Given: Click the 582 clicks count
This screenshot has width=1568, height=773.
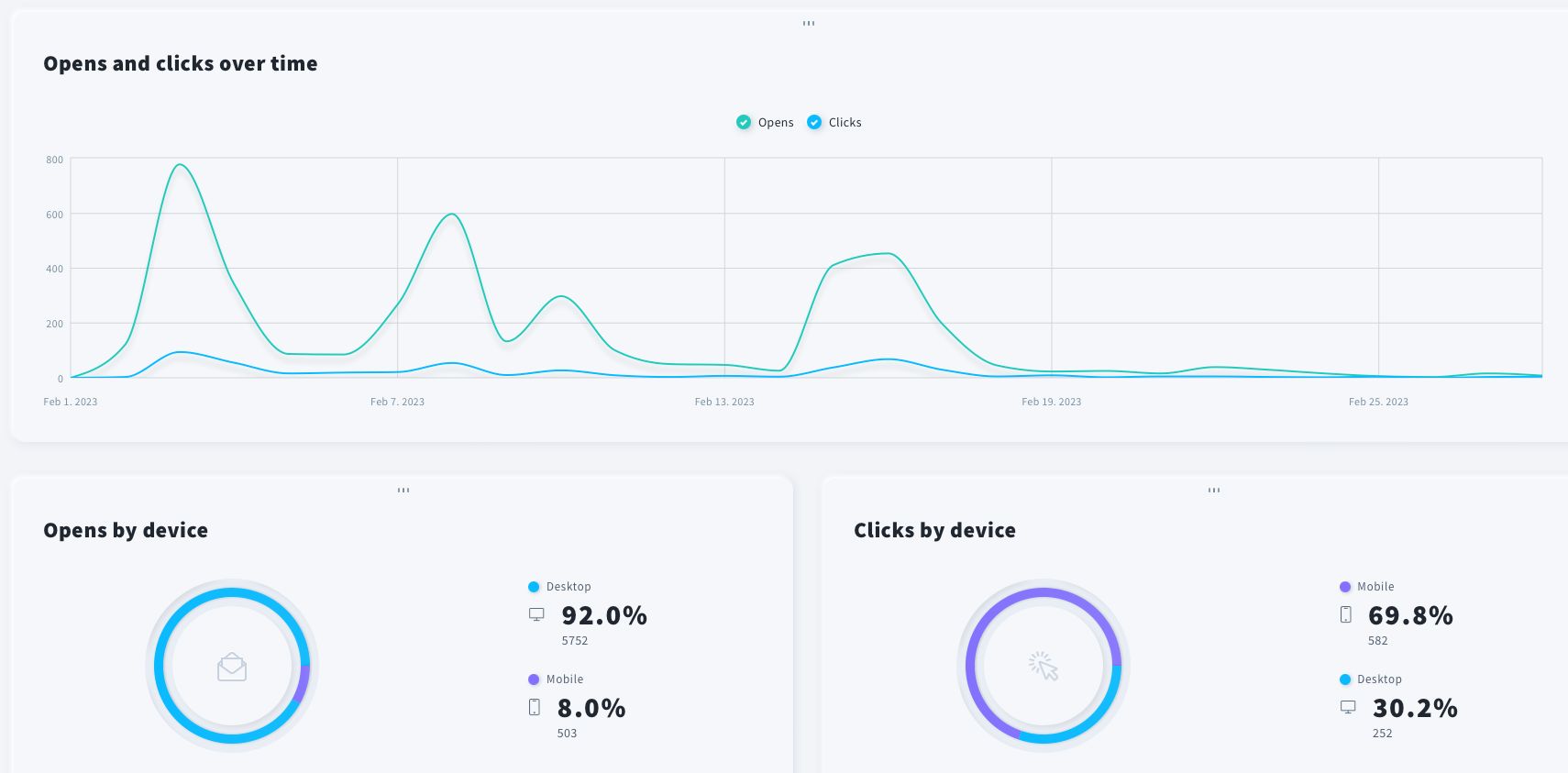Looking at the screenshot, I should pos(1378,641).
